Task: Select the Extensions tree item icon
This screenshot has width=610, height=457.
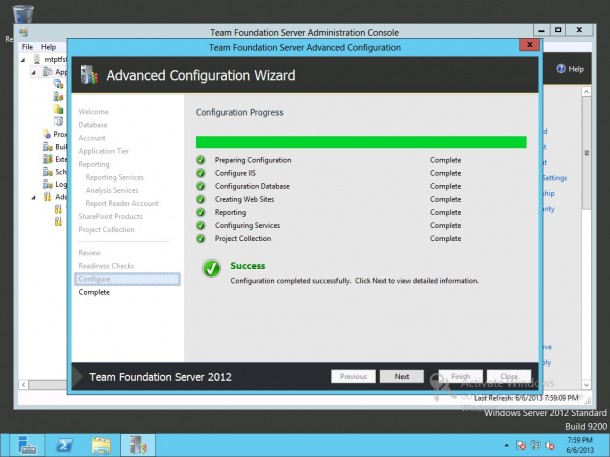Action: 47,159
